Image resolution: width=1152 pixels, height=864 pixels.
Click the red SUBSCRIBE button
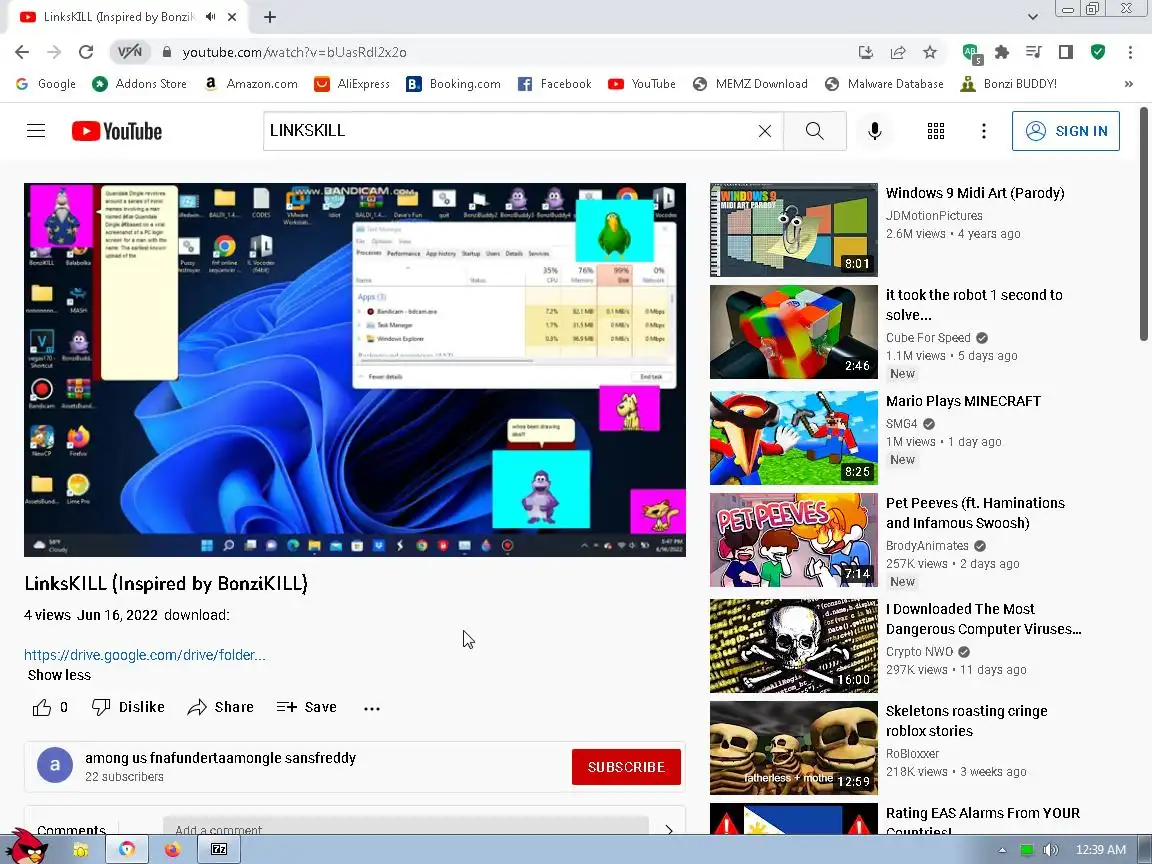626,767
